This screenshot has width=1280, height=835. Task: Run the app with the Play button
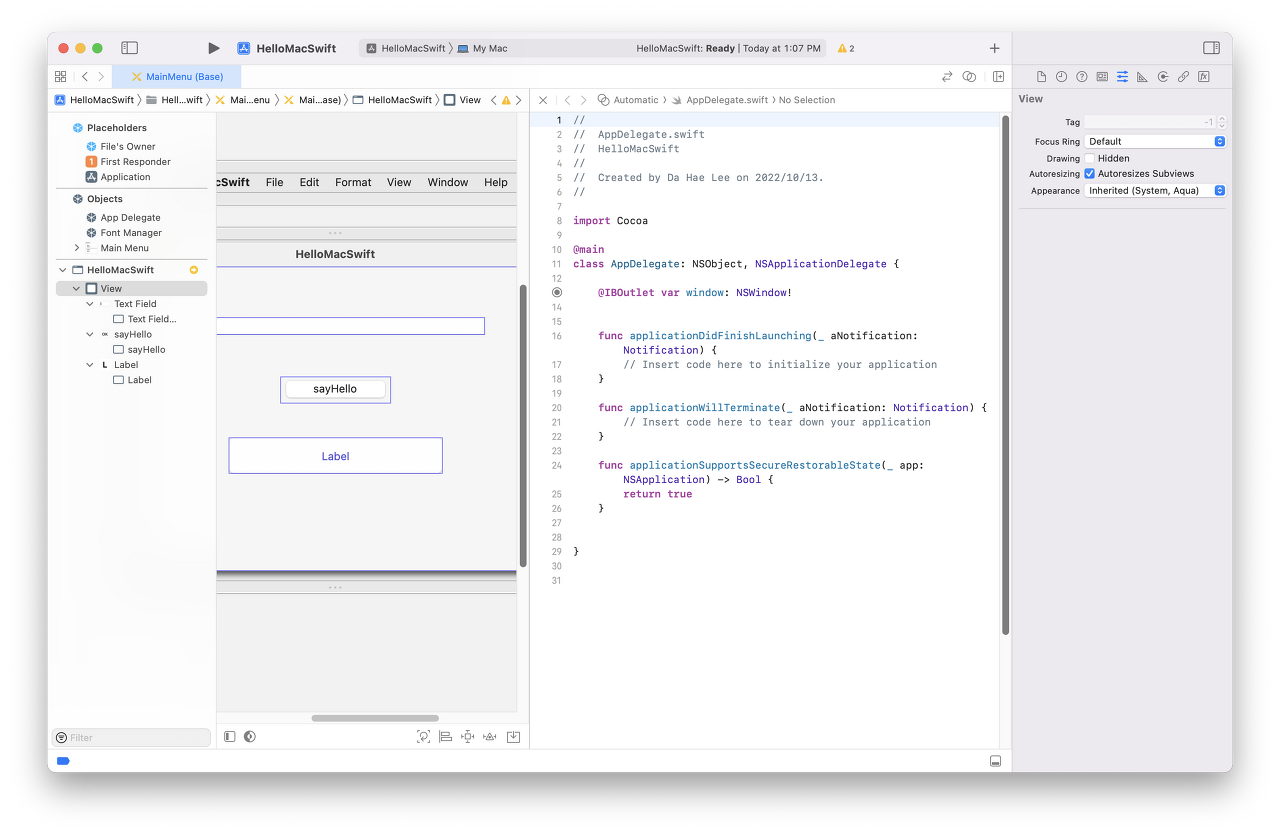213,48
